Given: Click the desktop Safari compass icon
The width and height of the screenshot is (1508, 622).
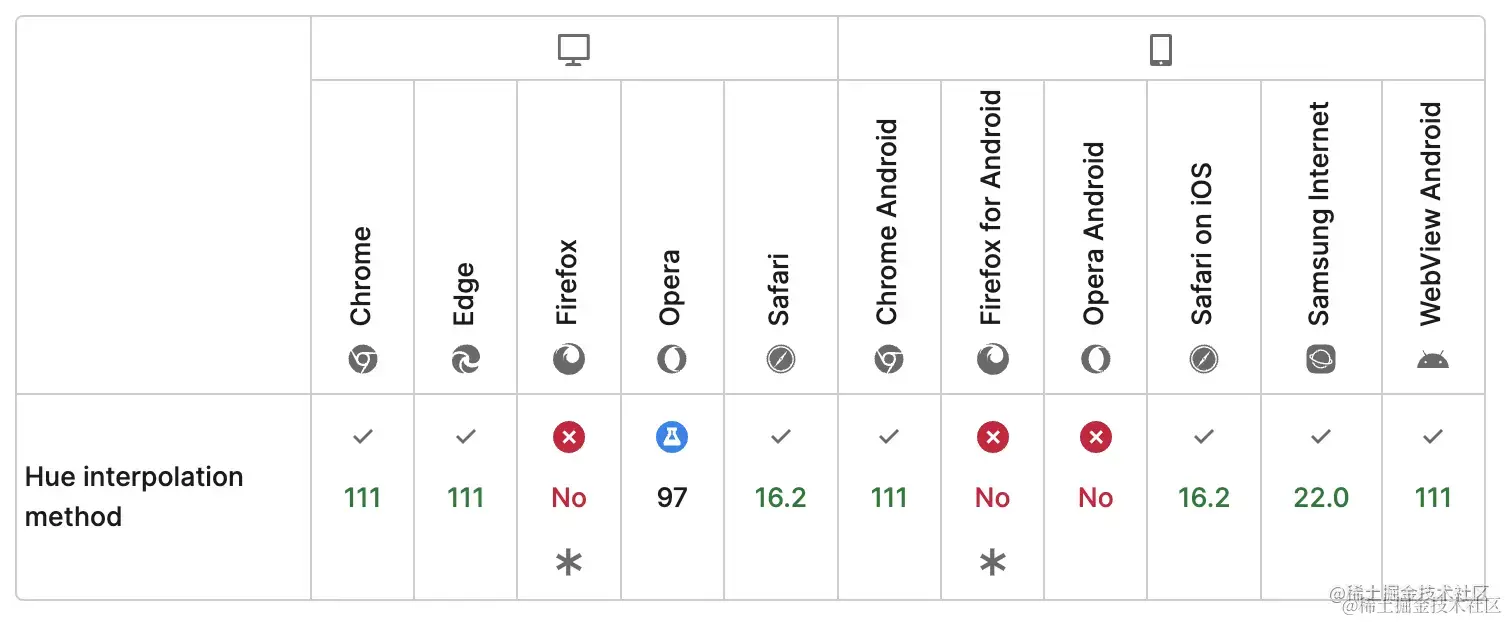Looking at the screenshot, I should pyautogui.click(x=781, y=359).
